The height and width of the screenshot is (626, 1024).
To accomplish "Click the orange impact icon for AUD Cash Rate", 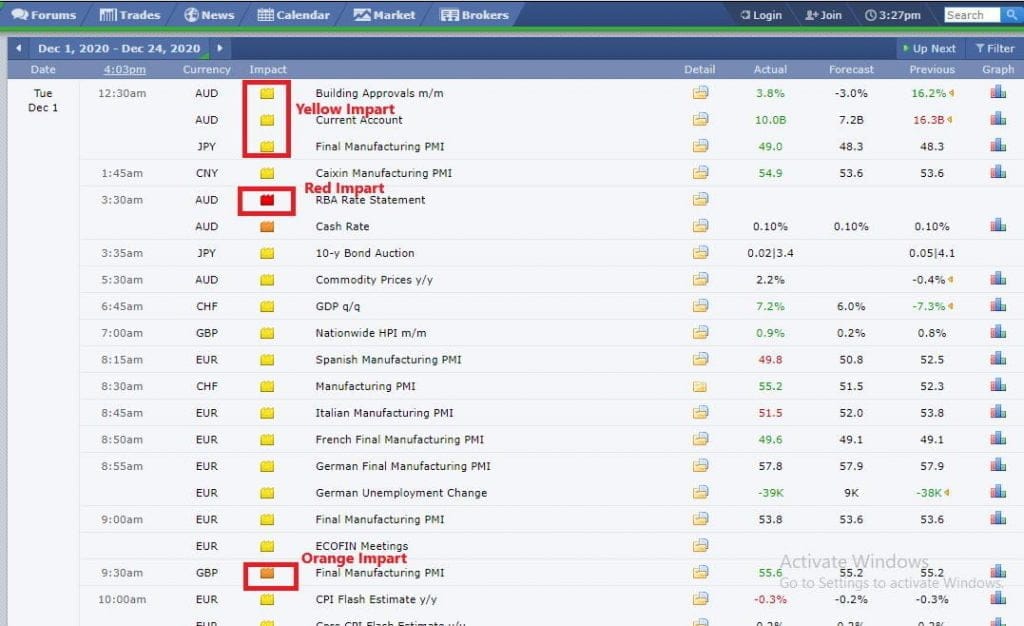I will click(x=266, y=226).
